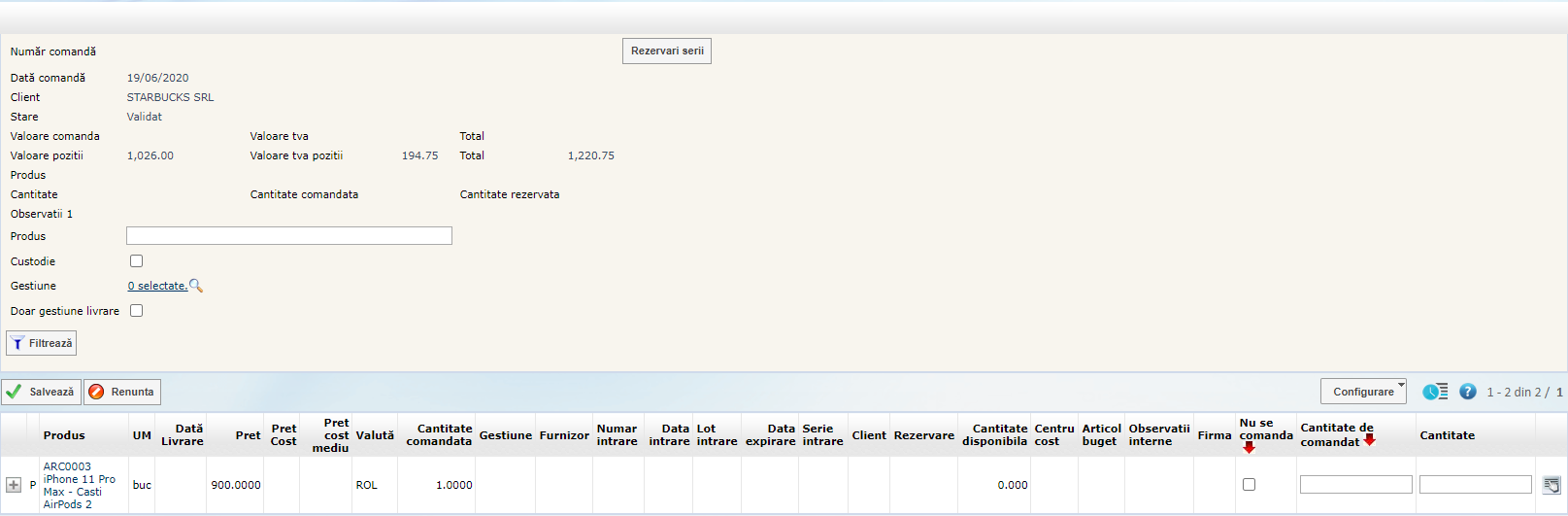The height and width of the screenshot is (516, 1568).
Task: Open the Configurare dropdown
Action: (x=1363, y=392)
